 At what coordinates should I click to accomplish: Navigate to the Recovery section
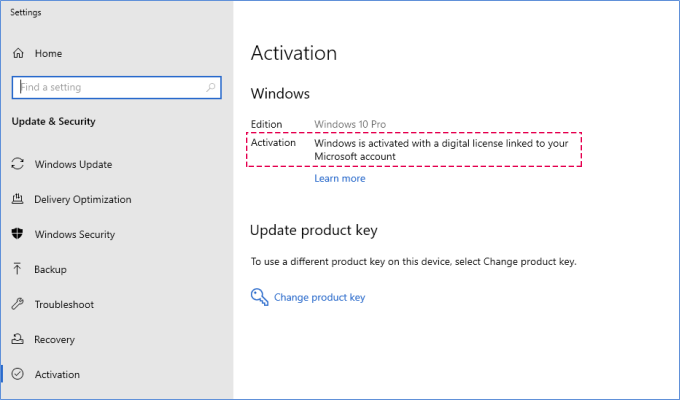pyautogui.click(x=54, y=339)
